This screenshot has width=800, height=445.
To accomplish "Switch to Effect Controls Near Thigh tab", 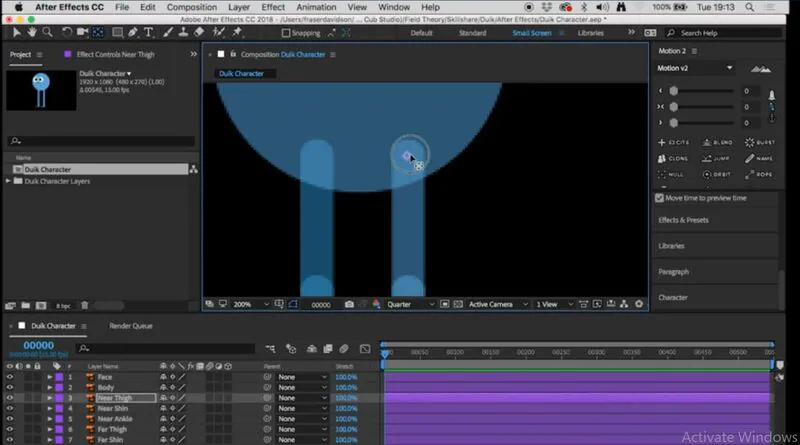I will tap(115, 54).
